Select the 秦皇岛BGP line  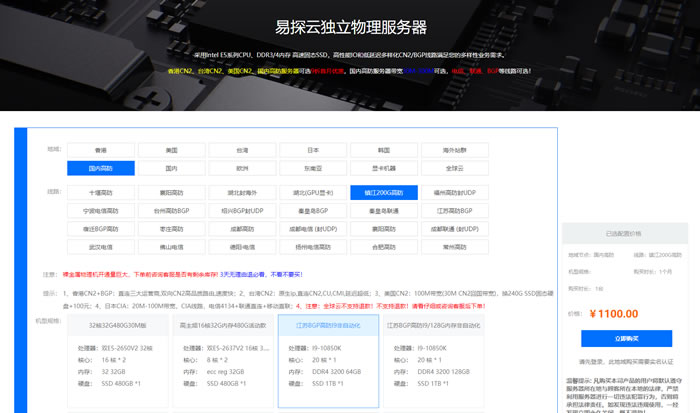coord(313,211)
